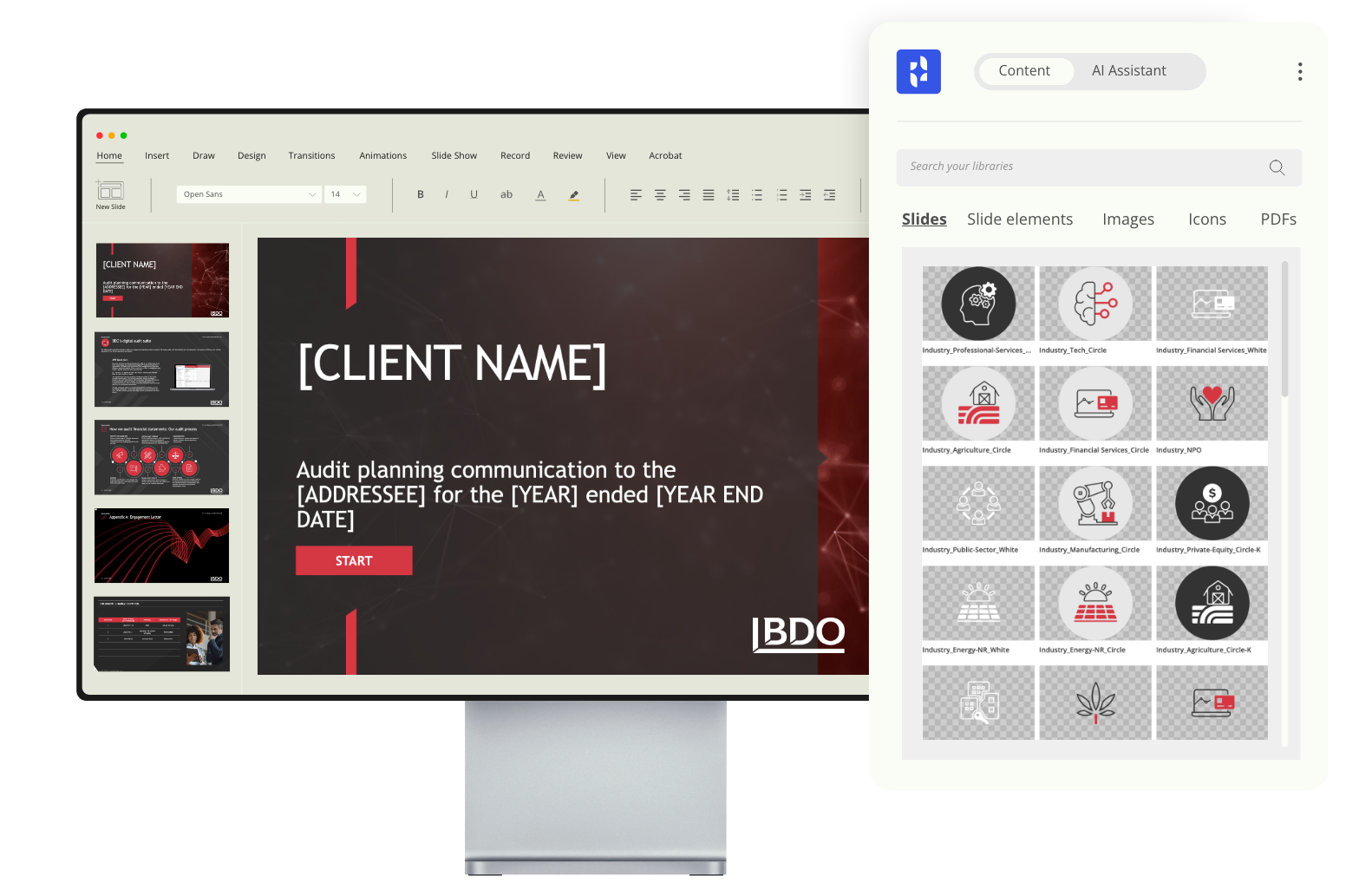The width and height of the screenshot is (1372, 896).
Task: Insert the Industry_Private-Equity_Circle-K icon
Action: click(1212, 503)
